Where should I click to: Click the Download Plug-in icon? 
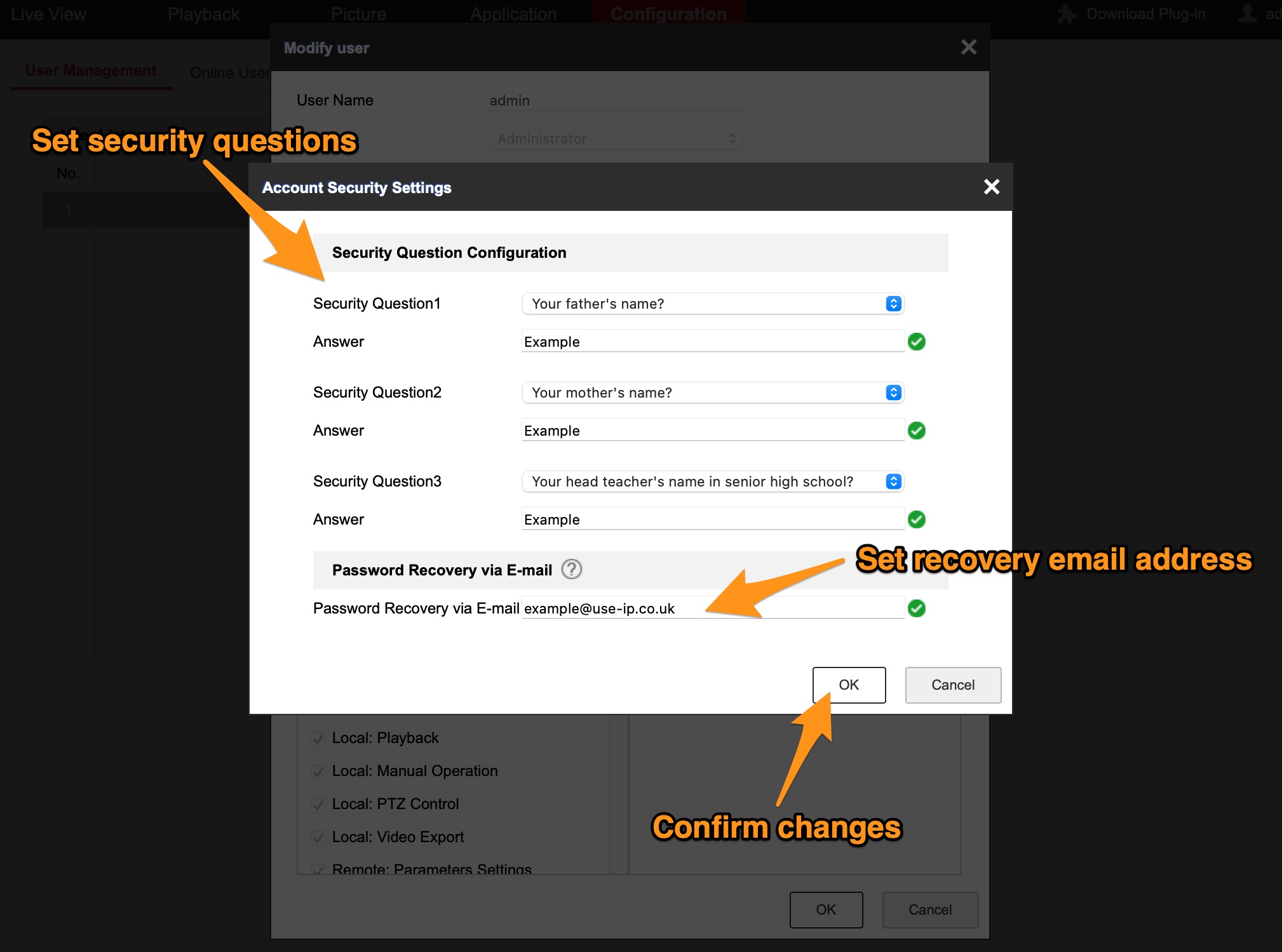pos(1066,13)
